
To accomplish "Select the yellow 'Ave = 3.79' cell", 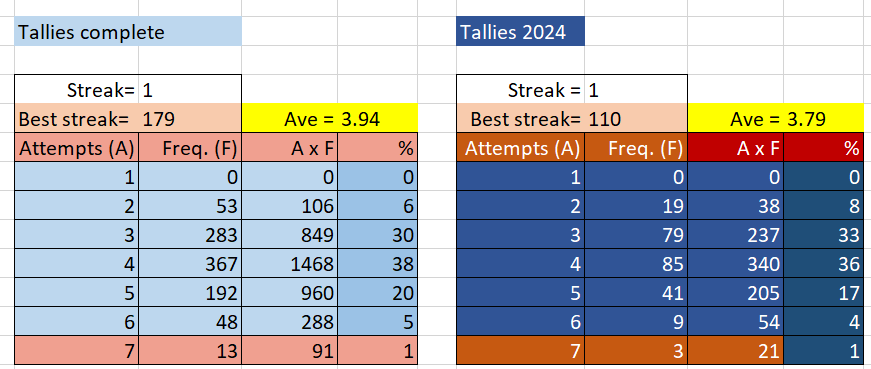I will (776, 118).
